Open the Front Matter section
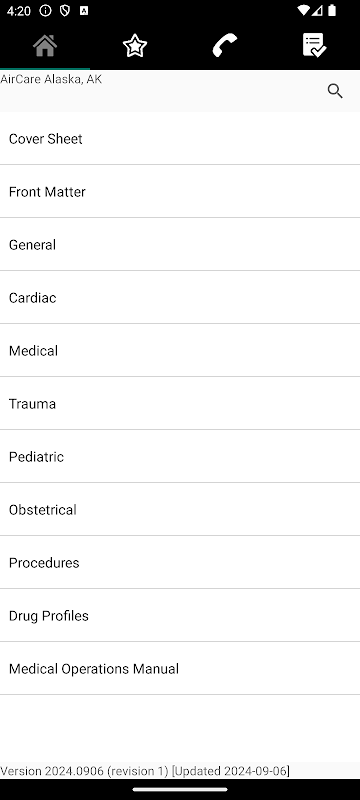Screen dimensions: 360x800 point(180,191)
